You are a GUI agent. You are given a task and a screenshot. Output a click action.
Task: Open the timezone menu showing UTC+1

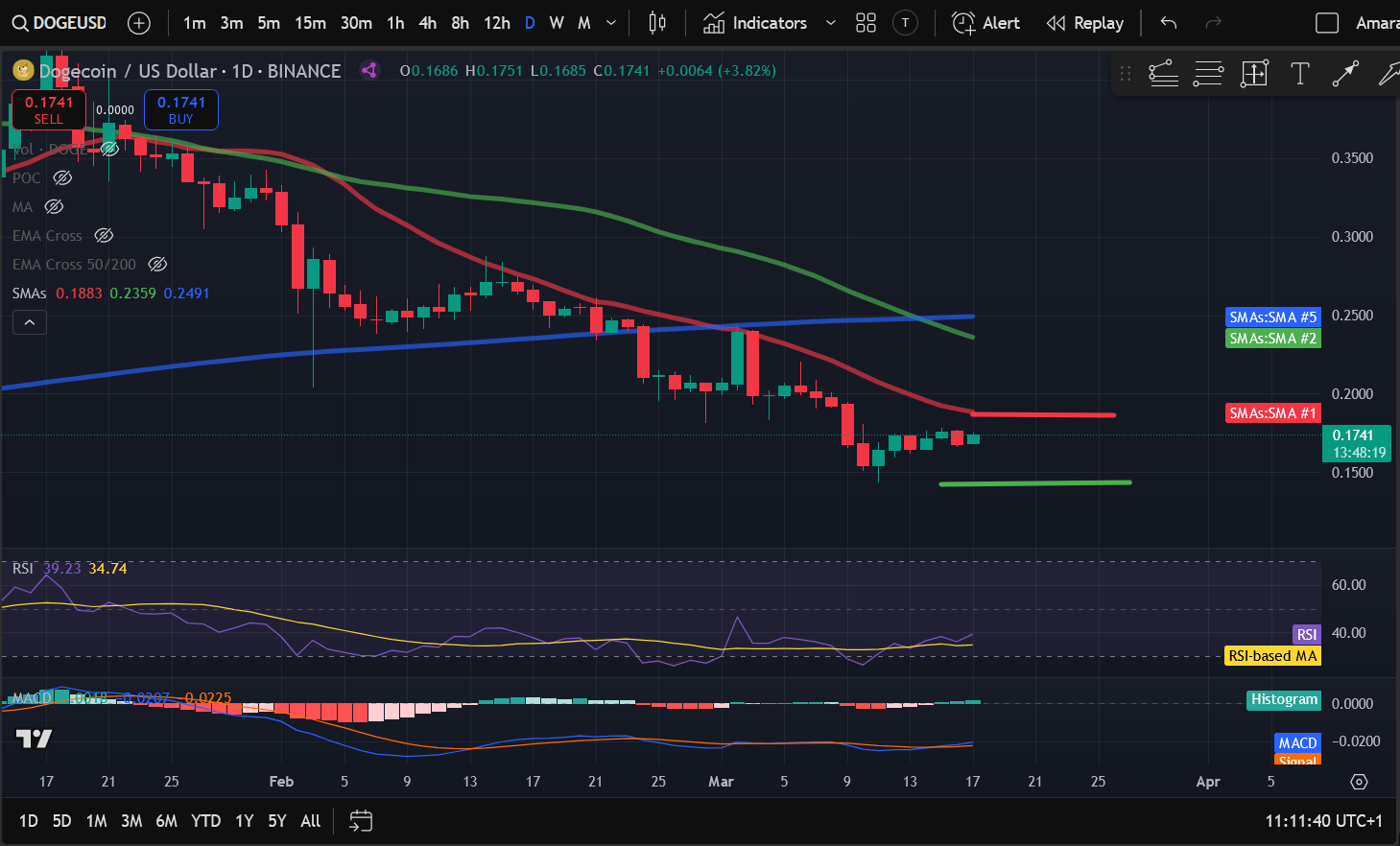pos(1323,821)
